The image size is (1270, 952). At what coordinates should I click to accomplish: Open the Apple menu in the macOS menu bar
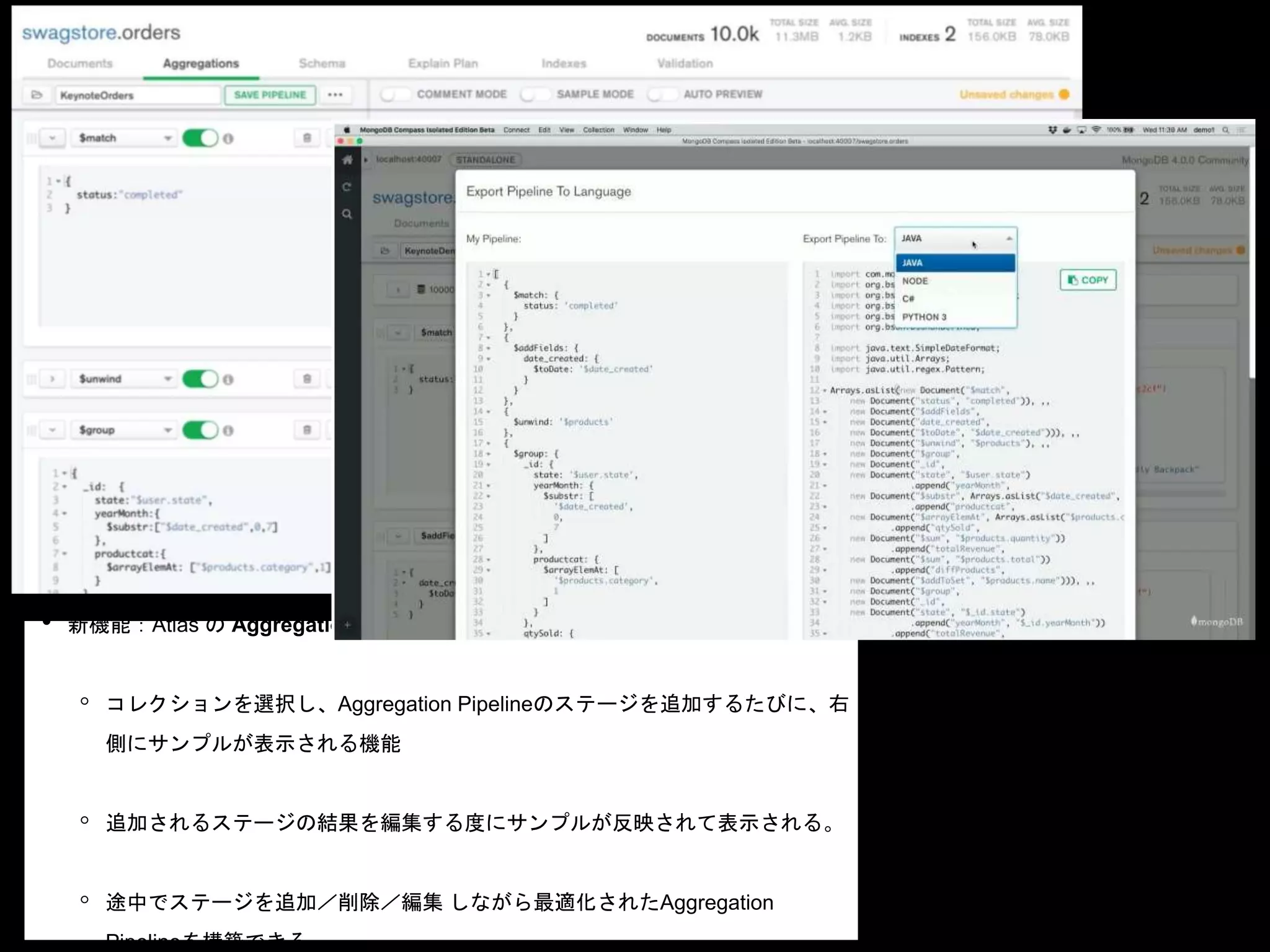(x=347, y=130)
